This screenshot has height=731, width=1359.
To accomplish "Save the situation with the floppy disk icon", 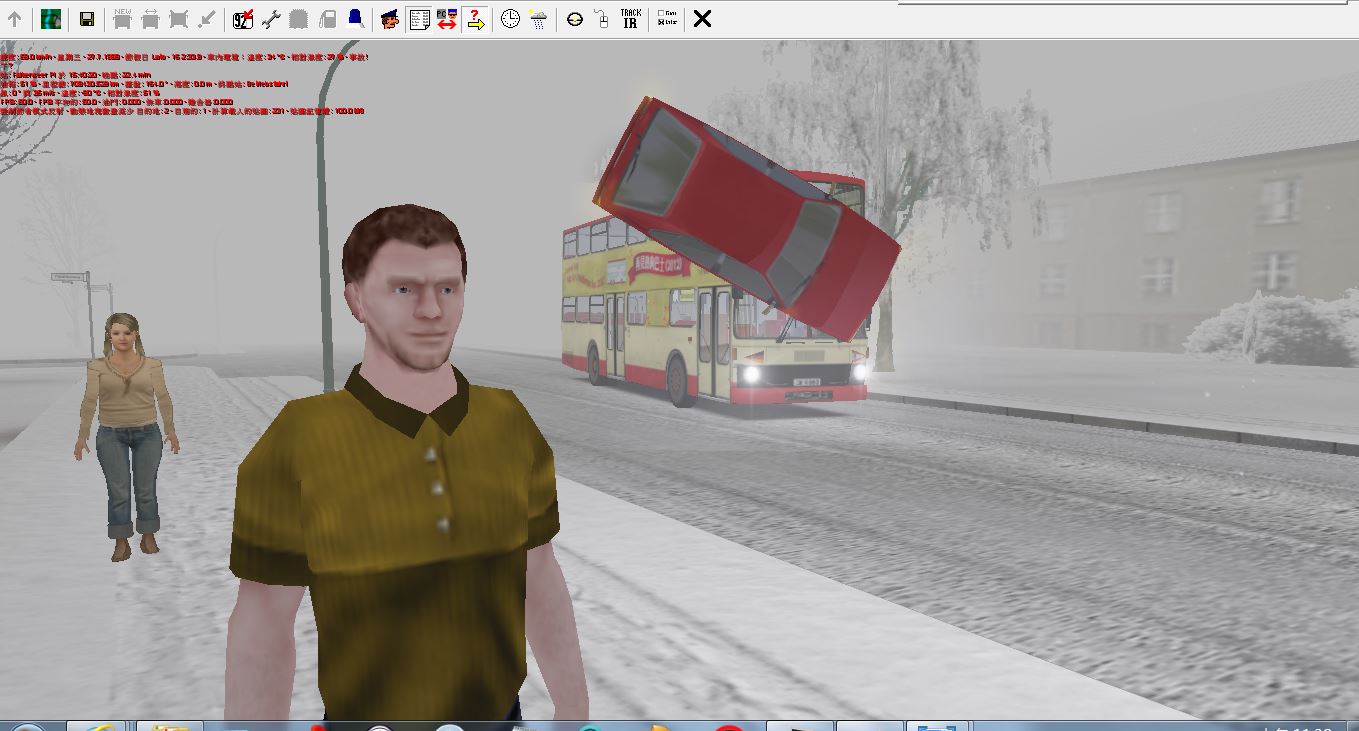I will pyautogui.click(x=86, y=19).
